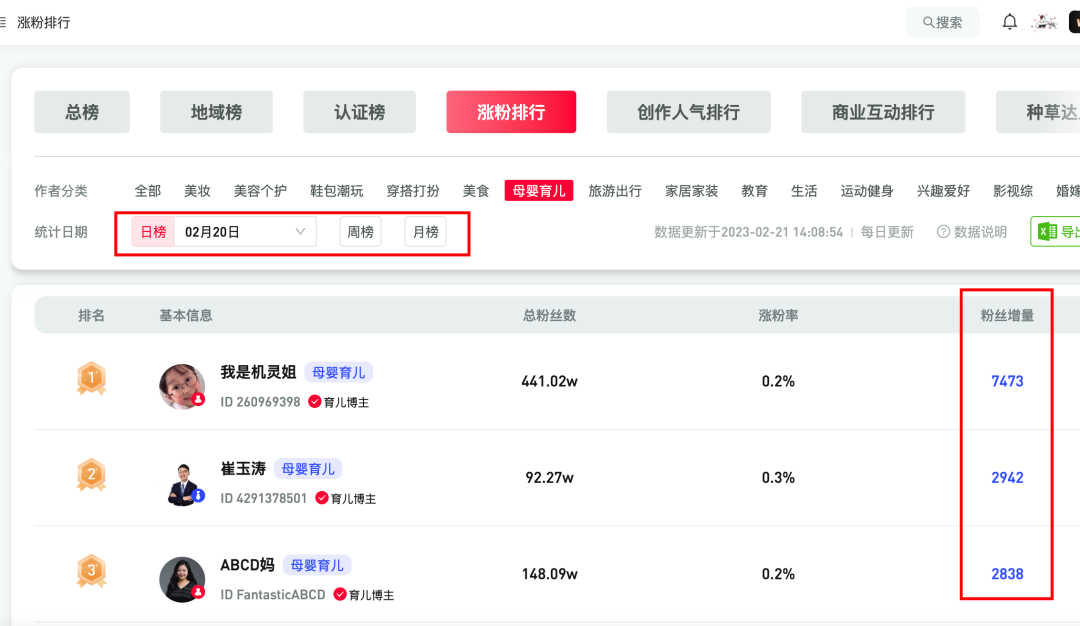Click the Excel export icon

pos(1047,232)
